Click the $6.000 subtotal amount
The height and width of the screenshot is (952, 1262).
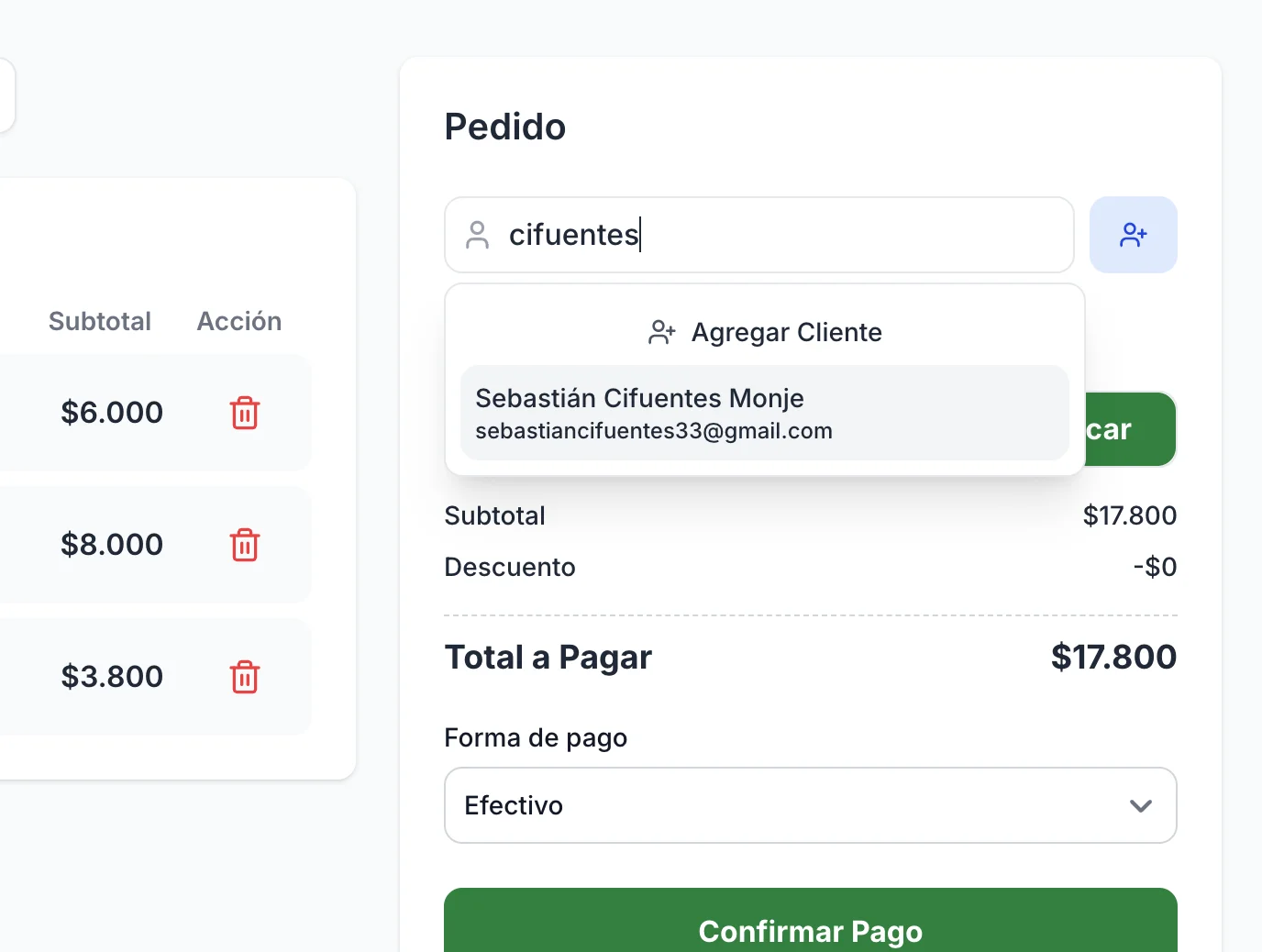point(112,413)
